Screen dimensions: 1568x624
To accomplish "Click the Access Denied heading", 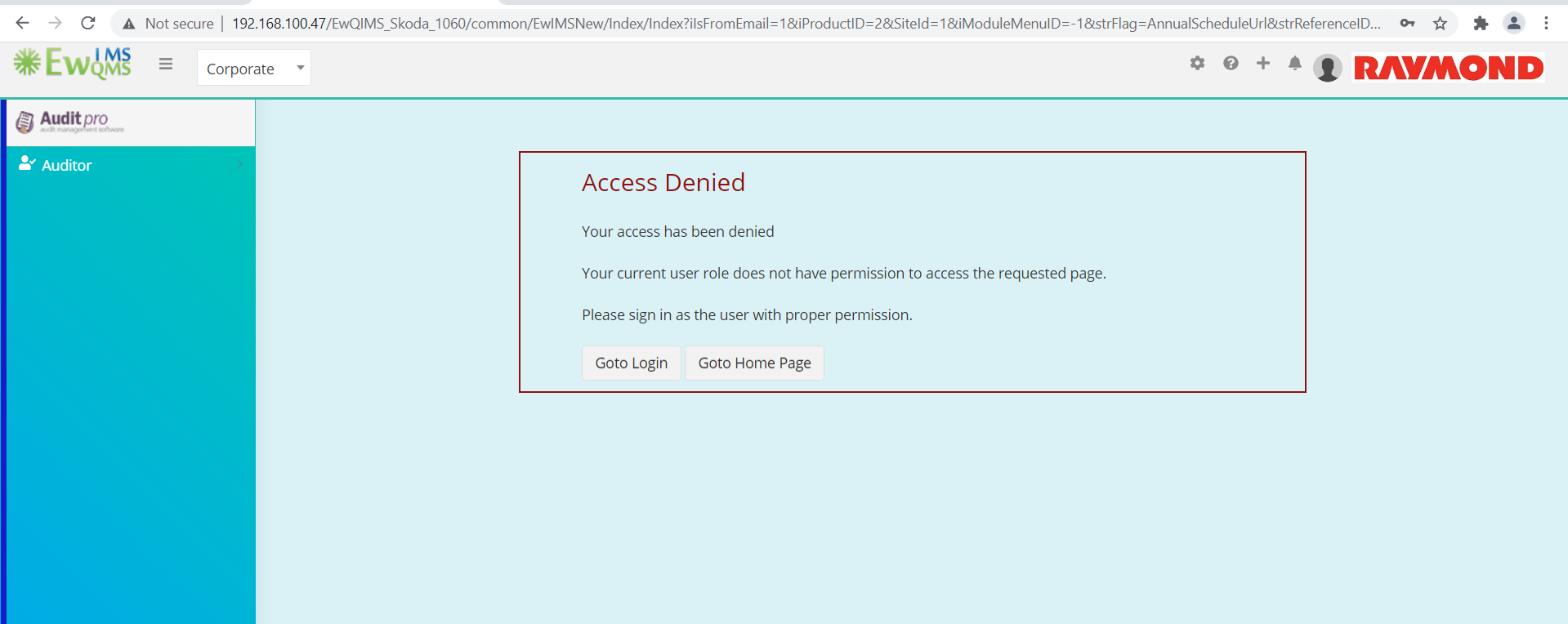I will [x=663, y=182].
